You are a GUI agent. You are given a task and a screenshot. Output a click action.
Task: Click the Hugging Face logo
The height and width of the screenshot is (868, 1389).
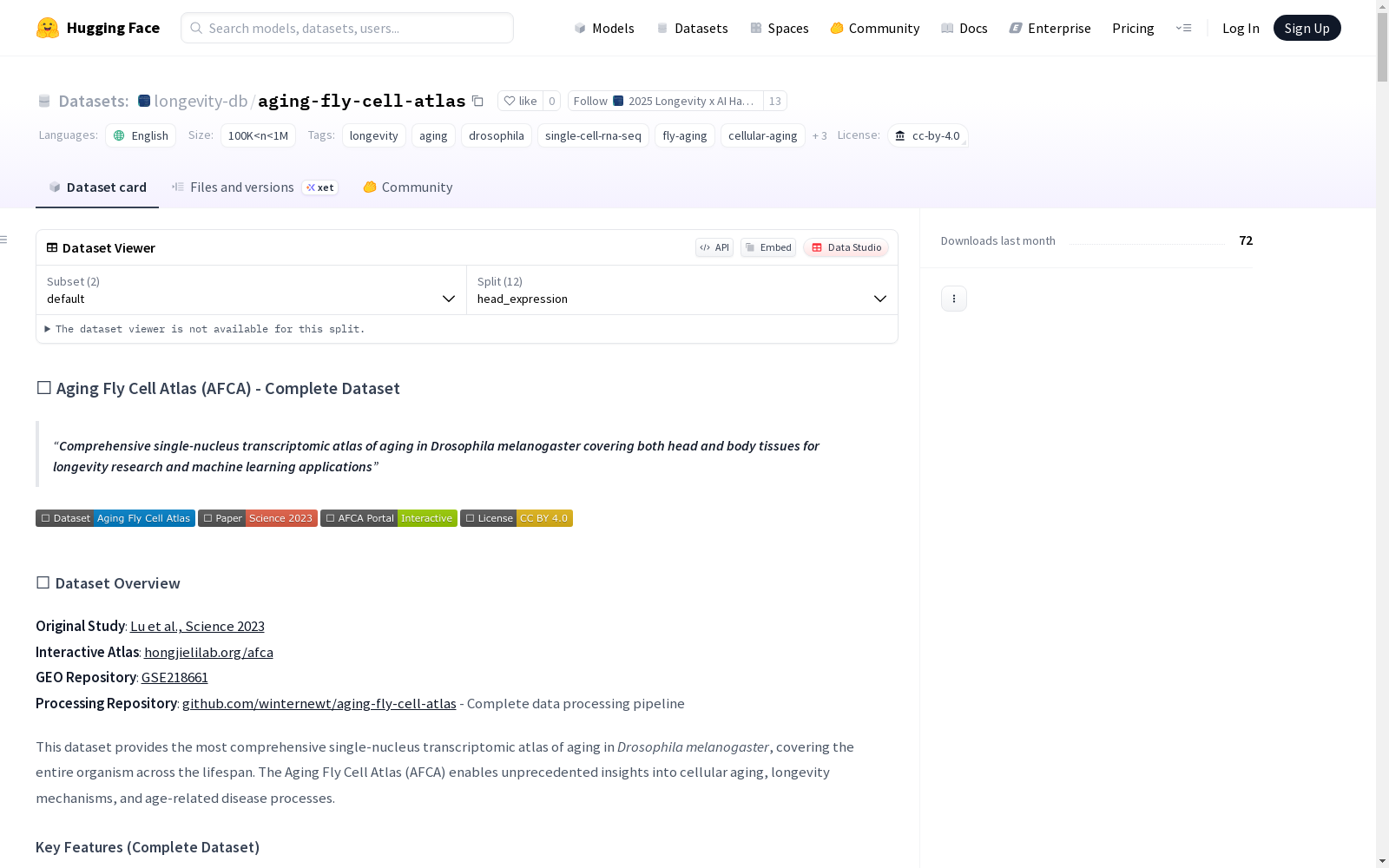click(97, 28)
